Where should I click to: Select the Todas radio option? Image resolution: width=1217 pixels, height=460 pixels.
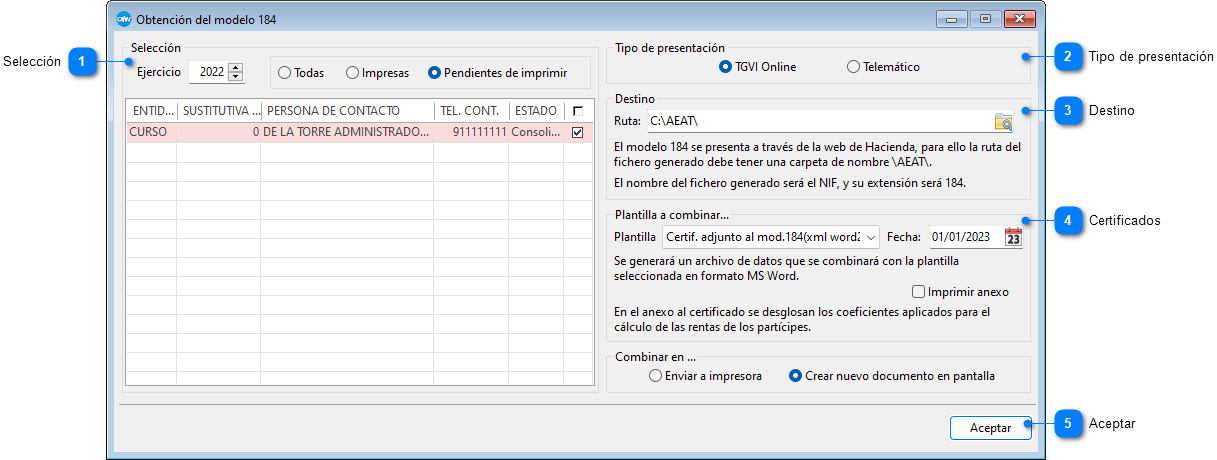tap(285, 73)
